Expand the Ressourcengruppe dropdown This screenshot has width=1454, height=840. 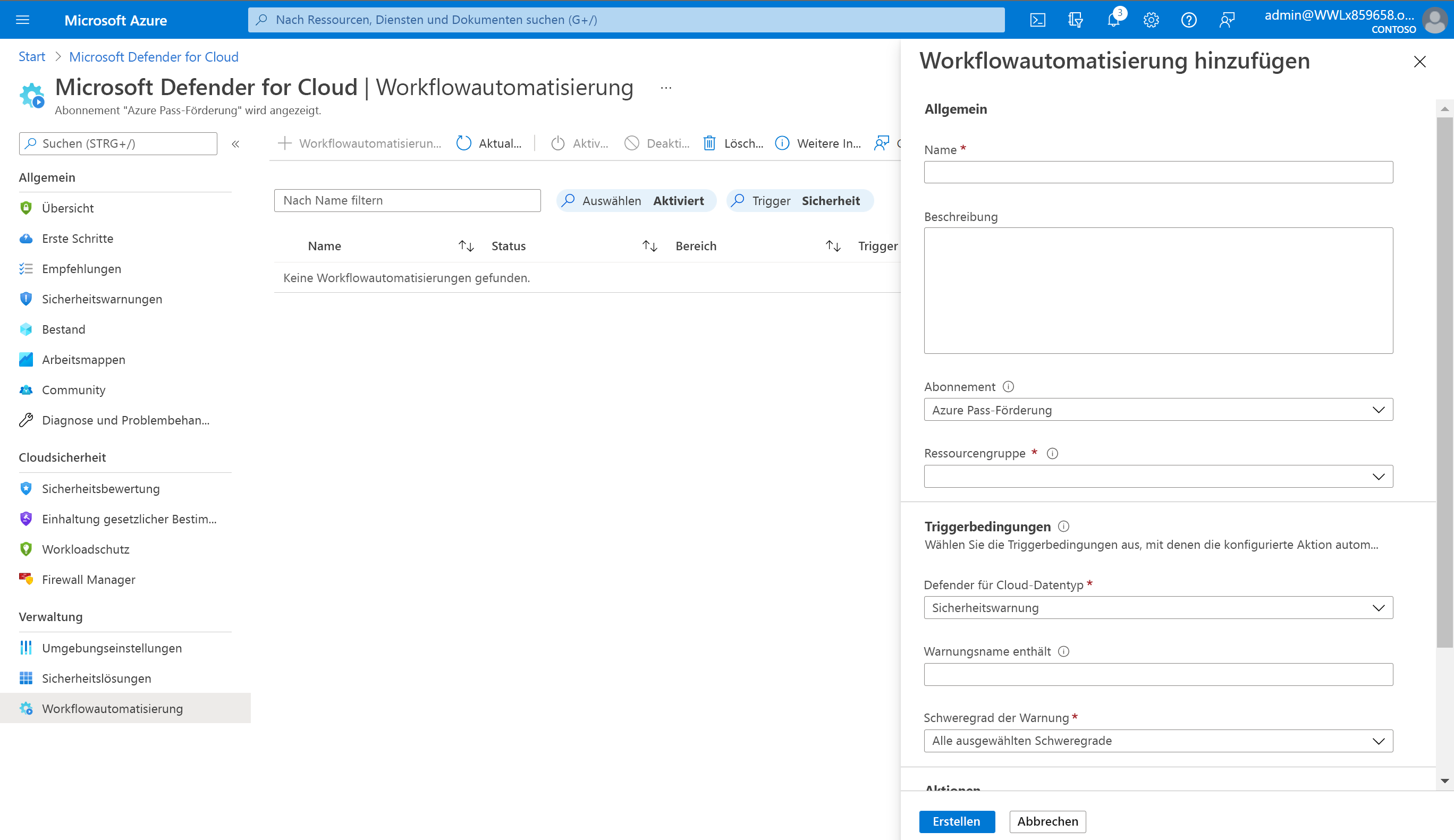(1377, 476)
